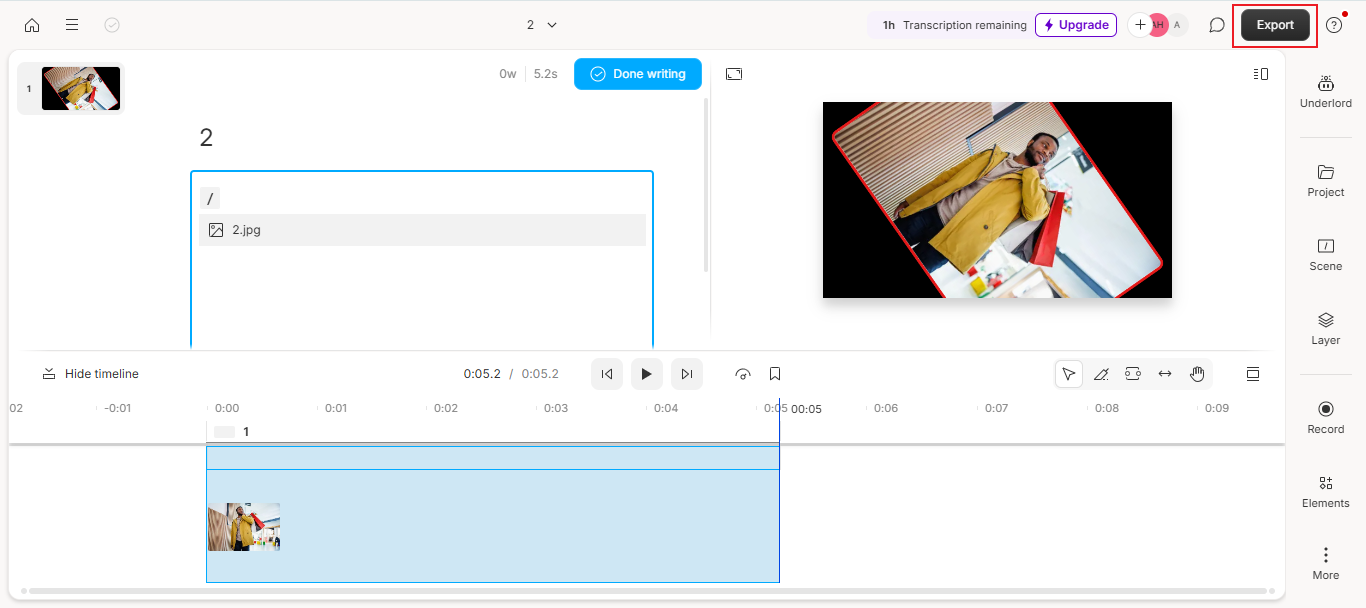
Task: Select the razor split tool
Action: point(1101,373)
